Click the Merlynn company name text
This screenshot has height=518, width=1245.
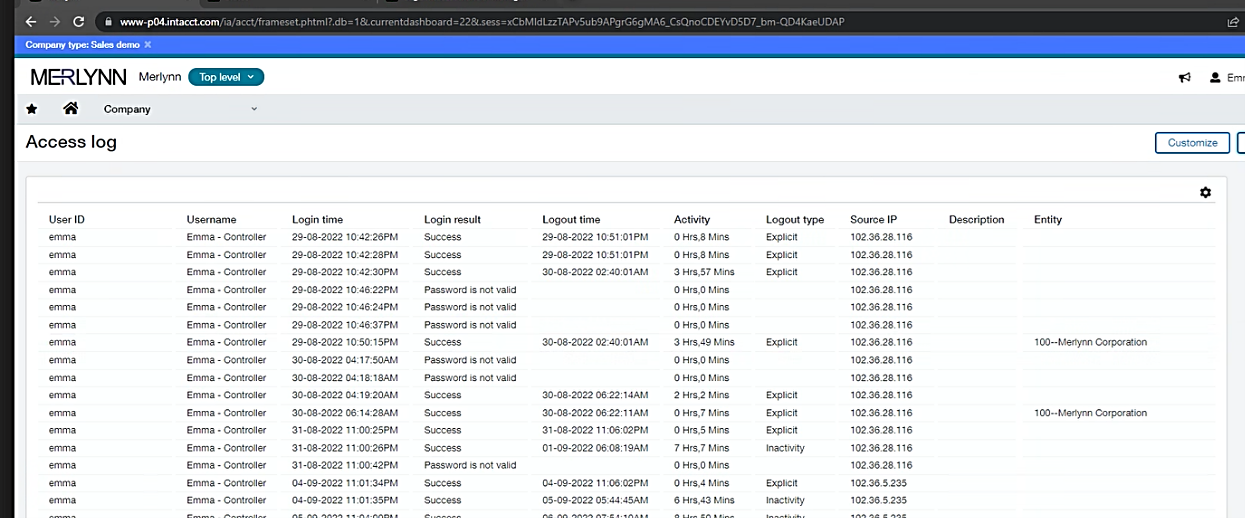click(160, 77)
